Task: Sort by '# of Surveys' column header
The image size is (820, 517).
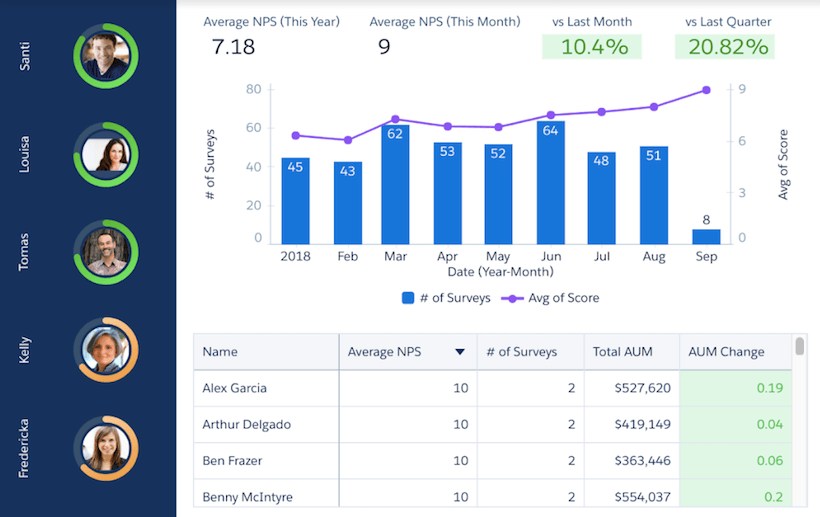Action: point(520,352)
